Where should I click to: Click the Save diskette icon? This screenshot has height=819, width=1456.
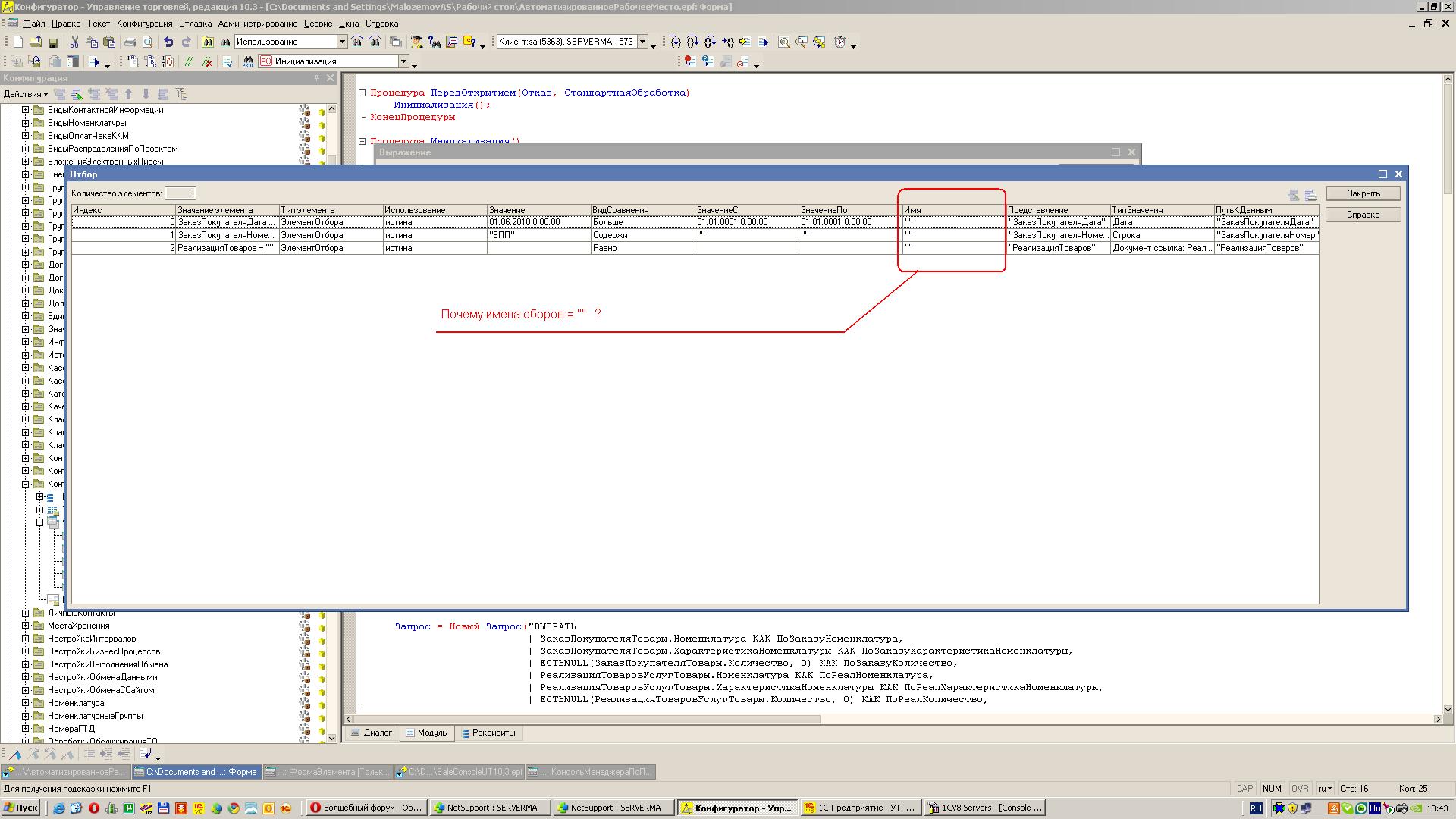coord(53,42)
